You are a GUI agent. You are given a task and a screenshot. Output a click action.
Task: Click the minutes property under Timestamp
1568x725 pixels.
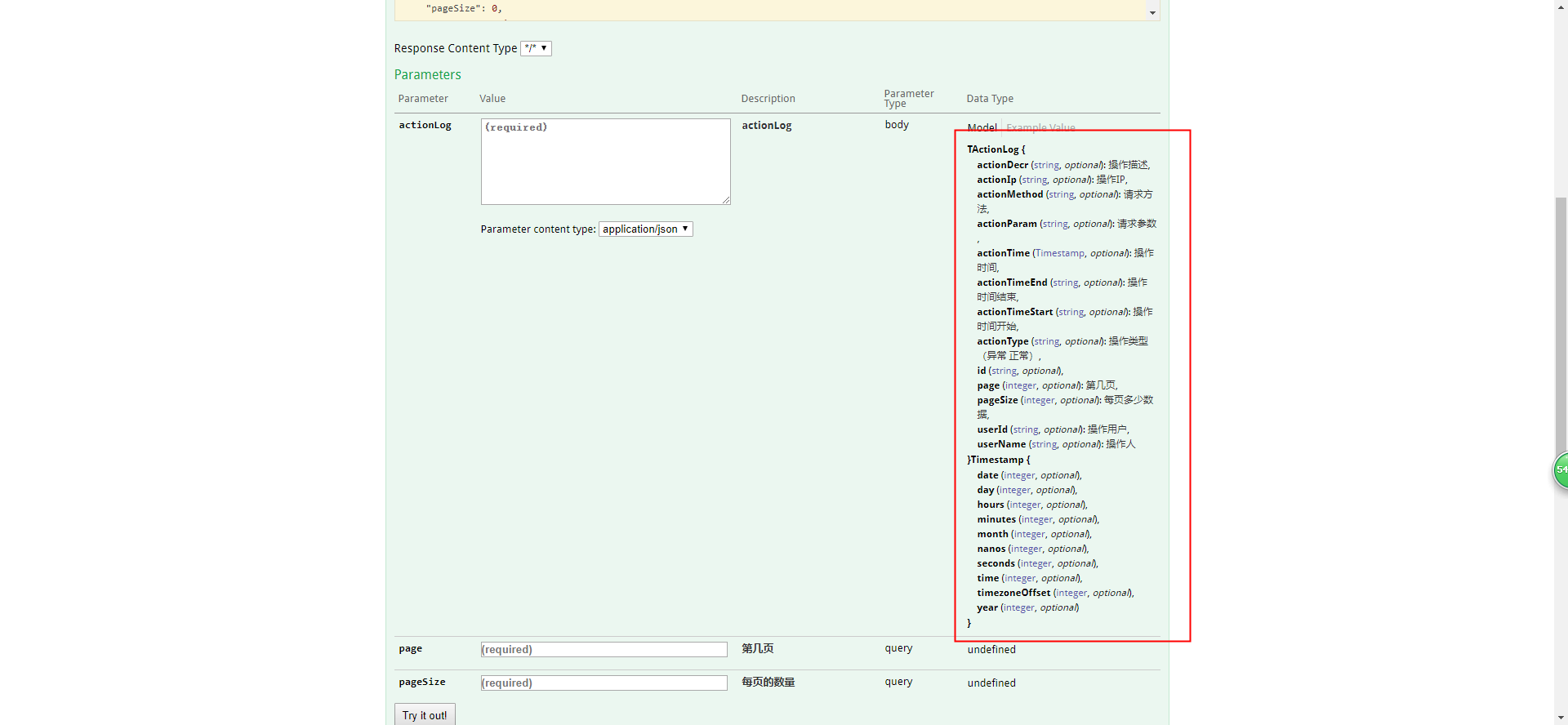[996, 519]
